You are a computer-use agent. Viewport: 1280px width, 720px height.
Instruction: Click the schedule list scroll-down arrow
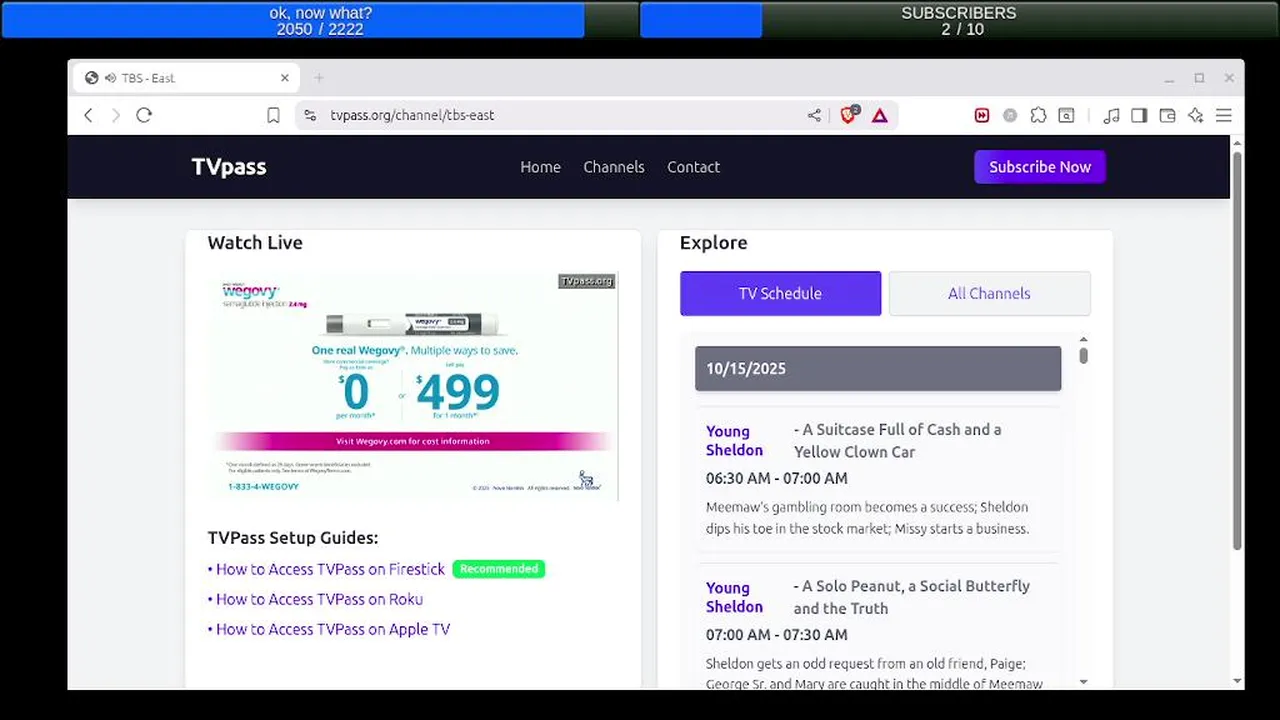coord(1083,682)
